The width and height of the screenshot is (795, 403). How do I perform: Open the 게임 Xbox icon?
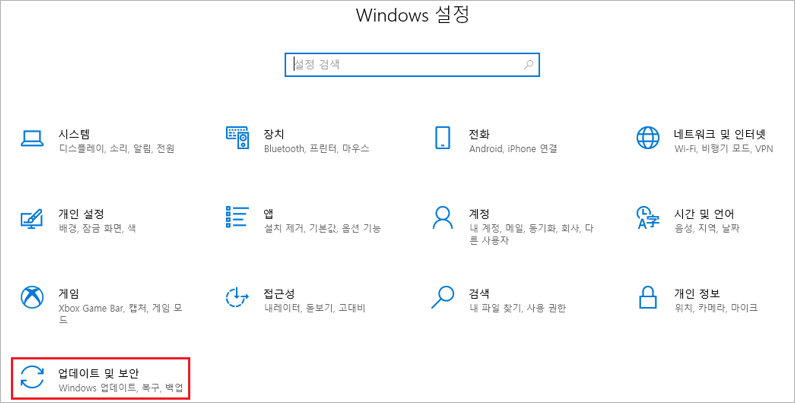pyautogui.click(x=32, y=297)
